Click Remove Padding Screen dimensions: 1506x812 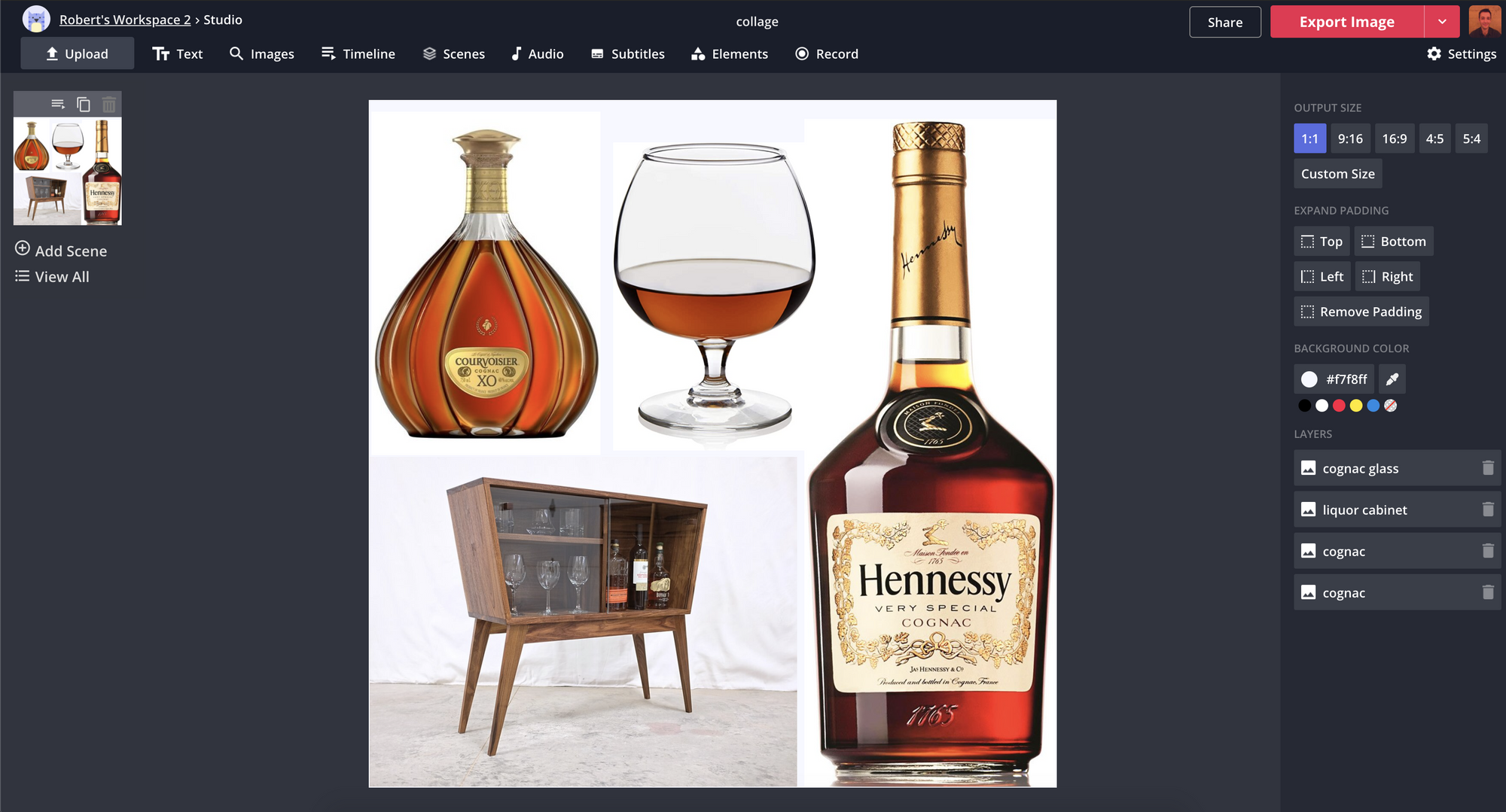(1361, 312)
